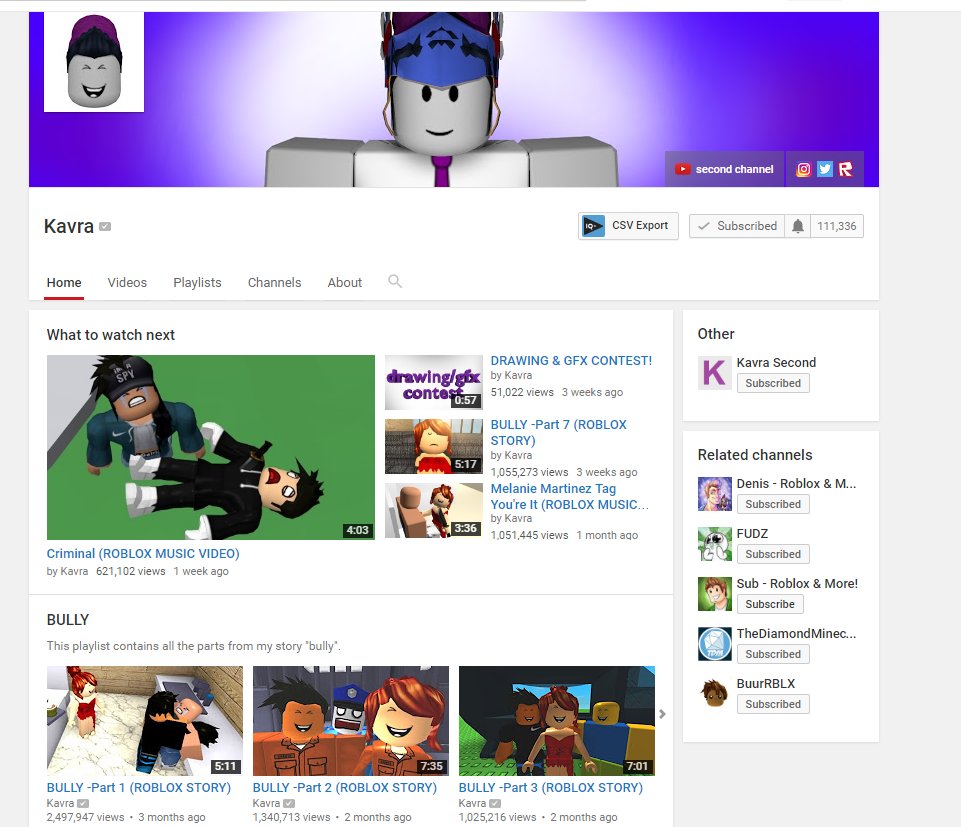Open Sub - Roblox & More! channel name
961x827 pixels.
pyautogui.click(x=797, y=584)
